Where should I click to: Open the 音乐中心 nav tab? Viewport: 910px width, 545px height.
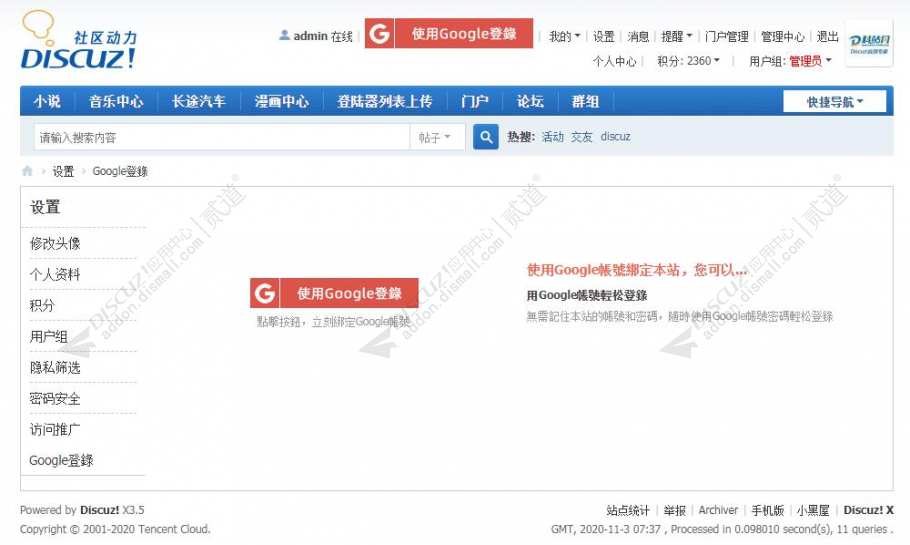[x=116, y=102]
